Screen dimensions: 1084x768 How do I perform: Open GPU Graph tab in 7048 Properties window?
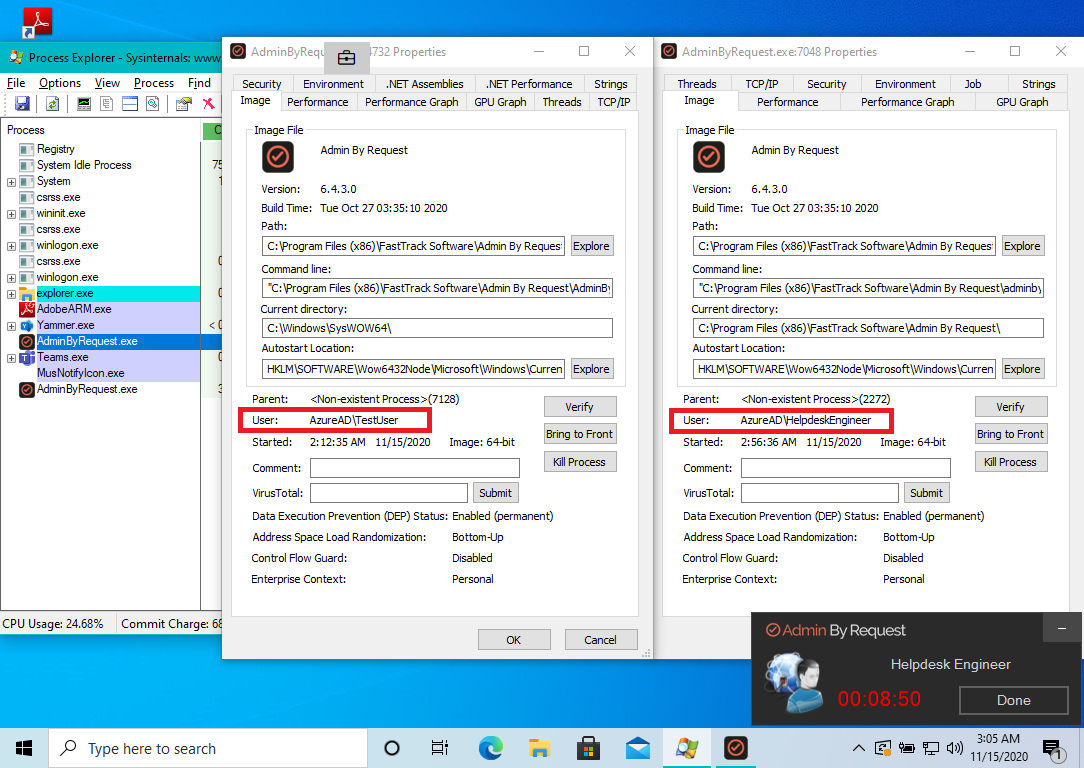[1022, 102]
